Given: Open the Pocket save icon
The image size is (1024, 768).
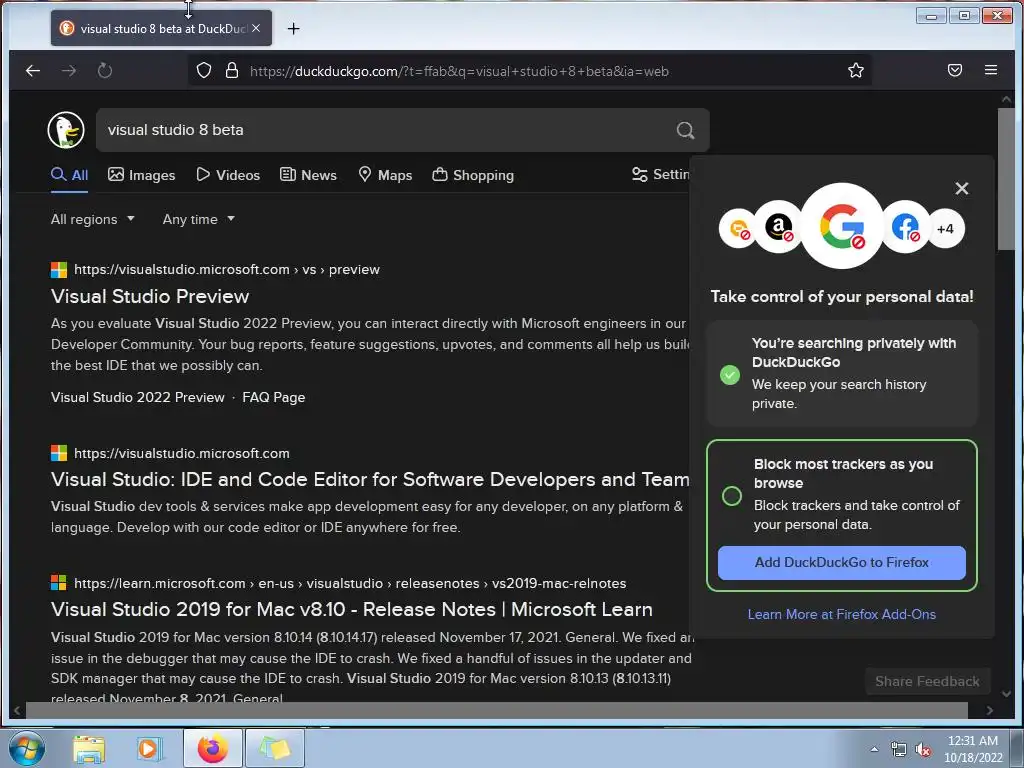Looking at the screenshot, I should click(x=955, y=71).
